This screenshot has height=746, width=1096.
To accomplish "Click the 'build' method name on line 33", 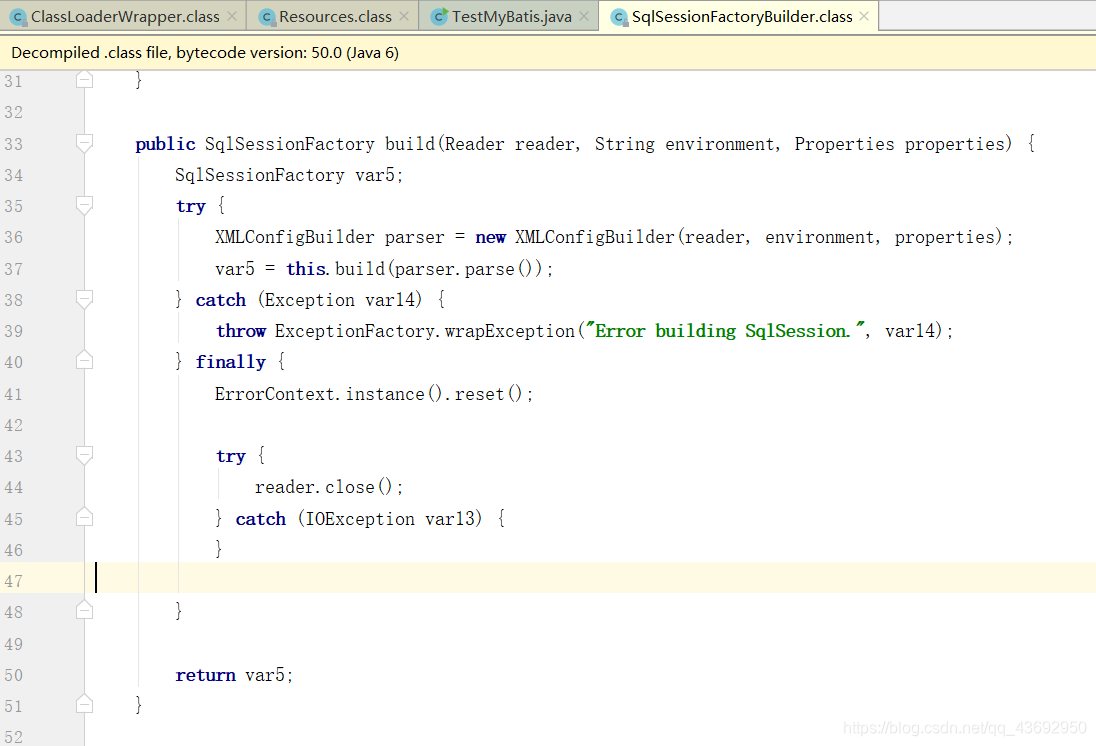I will (410, 144).
